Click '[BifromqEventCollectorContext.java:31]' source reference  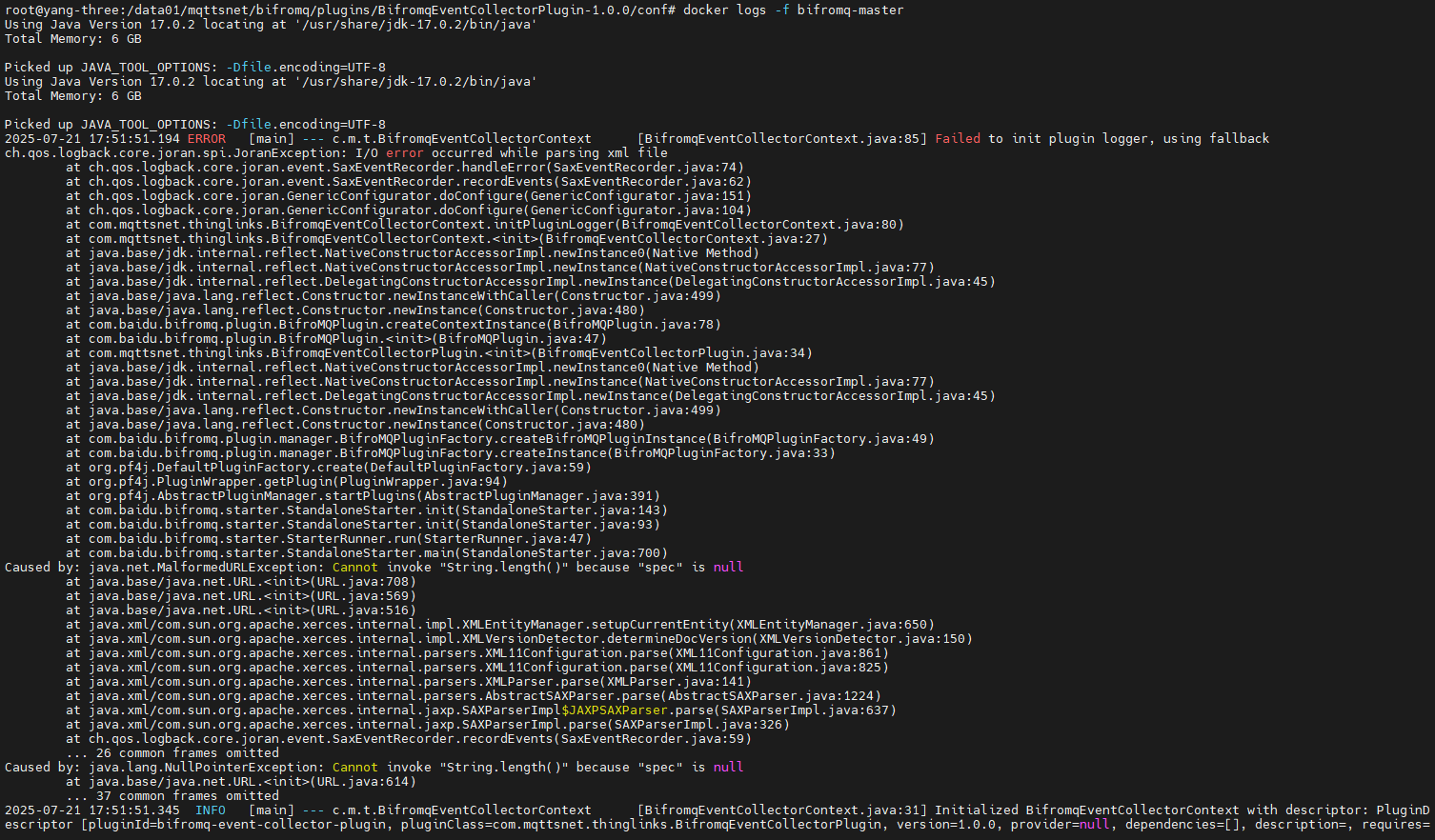pyautogui.click(x=782, y=810)
